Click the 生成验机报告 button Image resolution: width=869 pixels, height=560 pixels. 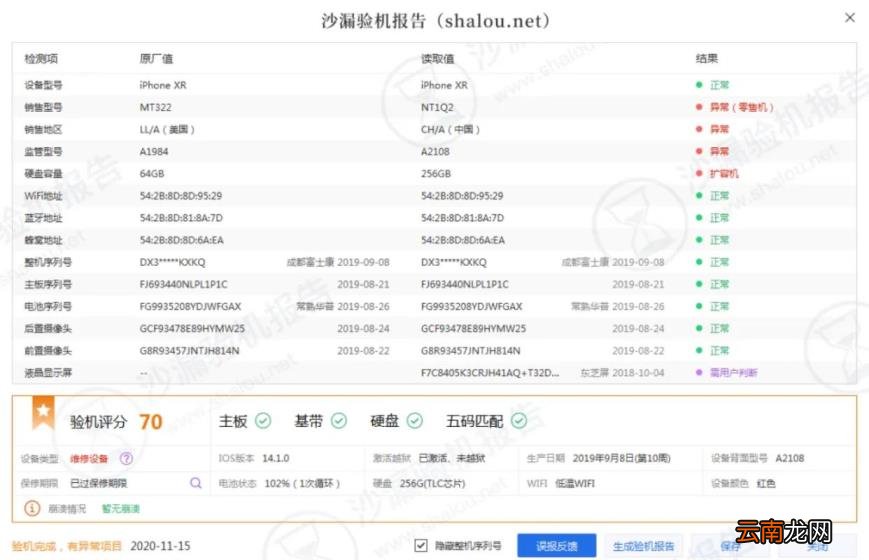643,546
